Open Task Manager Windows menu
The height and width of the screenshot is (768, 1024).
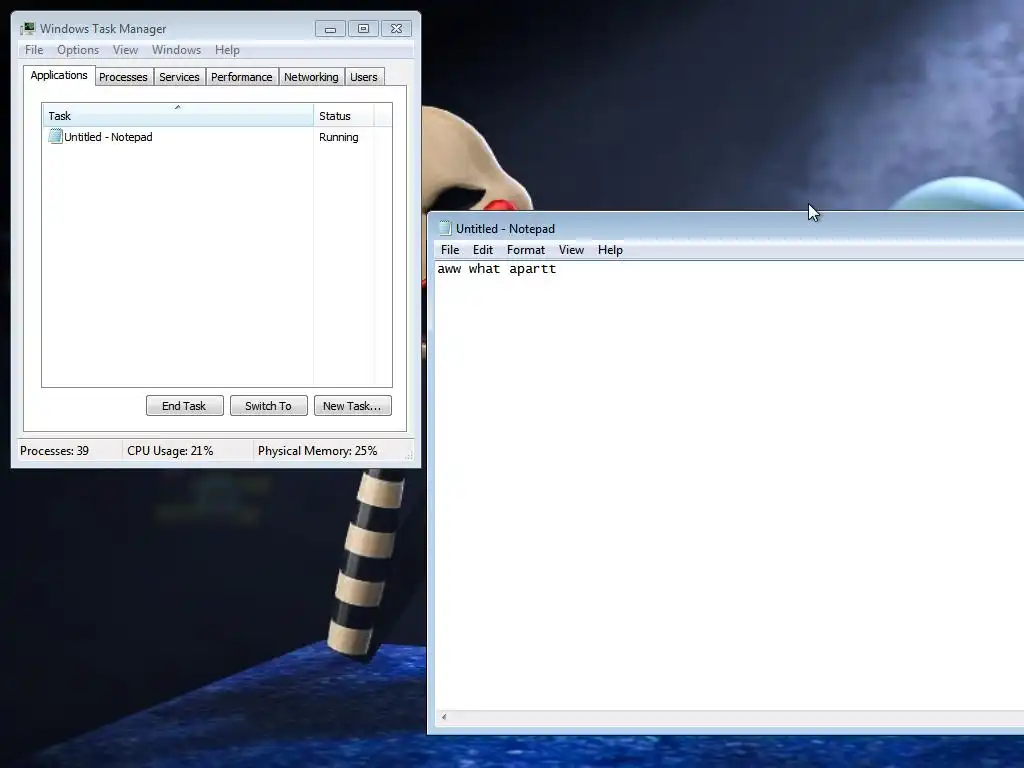[x=176, y=50]
